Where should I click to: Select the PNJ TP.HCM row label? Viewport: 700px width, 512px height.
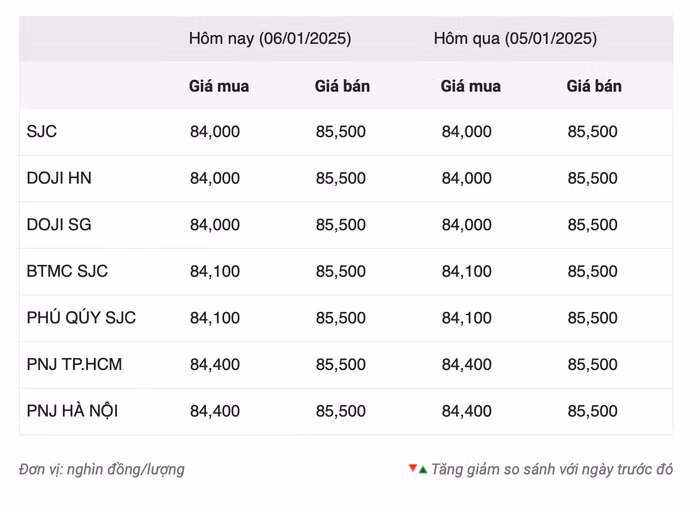pos(74,364)
